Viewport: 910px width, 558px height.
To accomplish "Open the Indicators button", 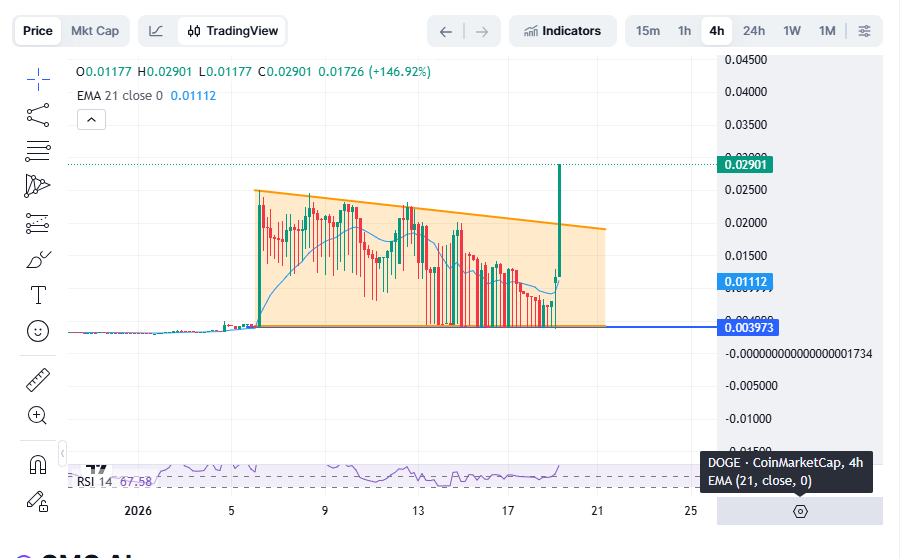I will coord(562,31).
